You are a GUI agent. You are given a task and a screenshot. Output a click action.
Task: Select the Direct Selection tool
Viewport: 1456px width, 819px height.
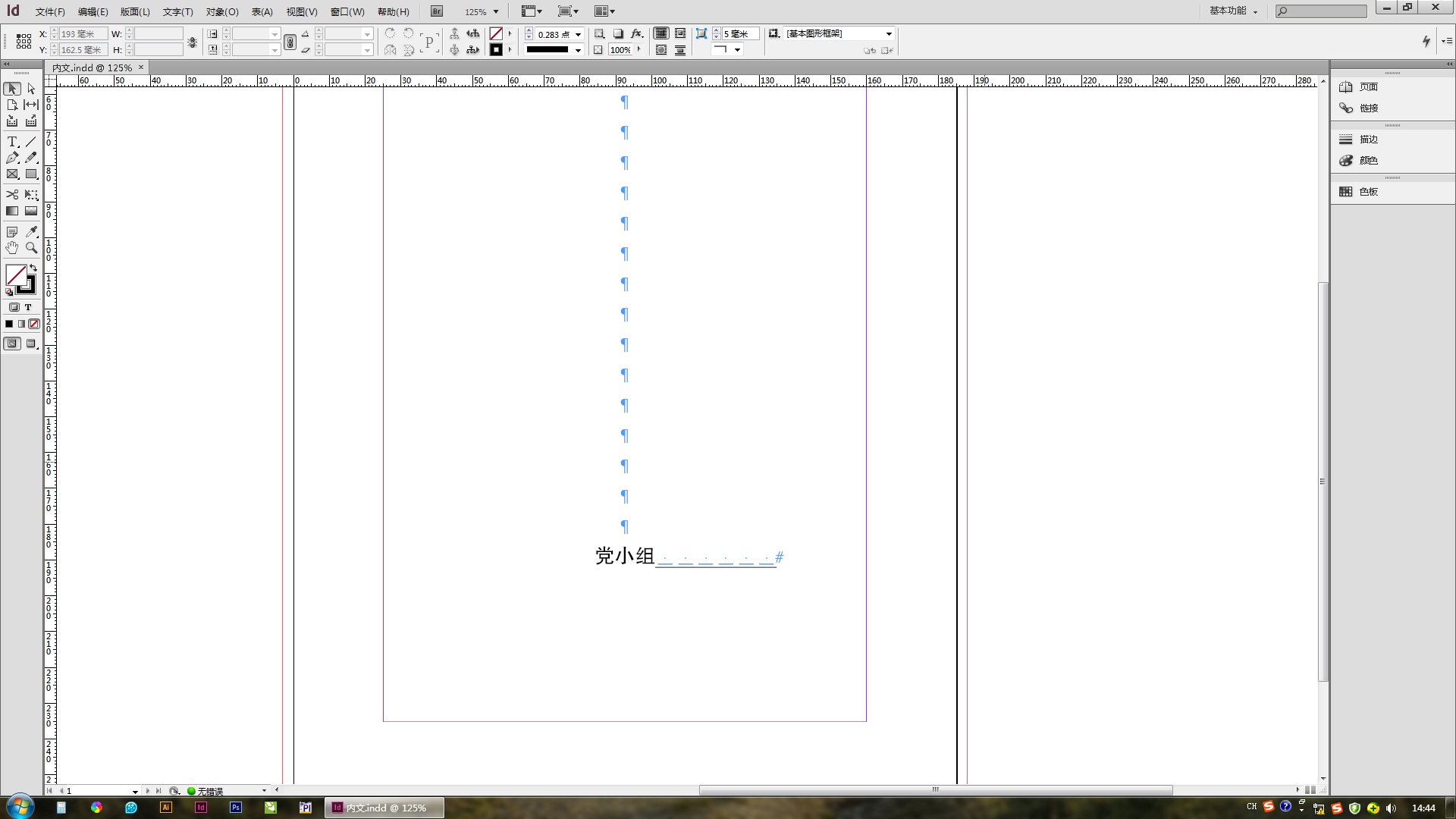coord(31,89)
